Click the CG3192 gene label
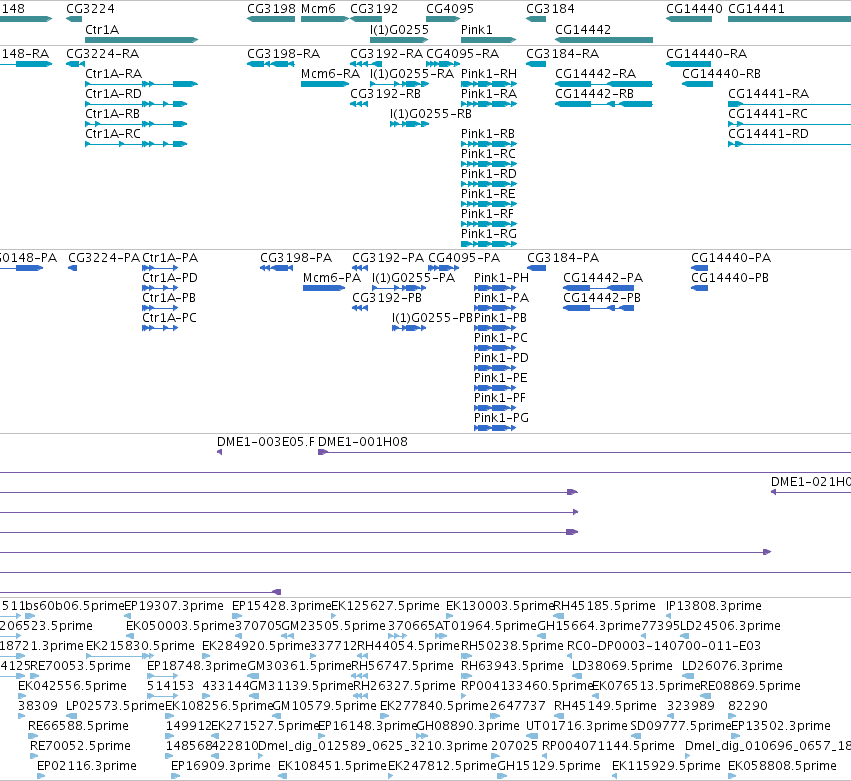 (374, 9)
